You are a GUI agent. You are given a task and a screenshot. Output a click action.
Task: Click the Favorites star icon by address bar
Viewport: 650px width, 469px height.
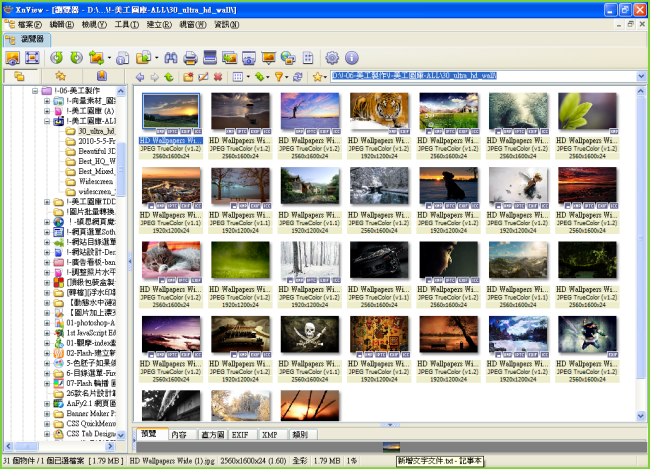click(317, 76)
